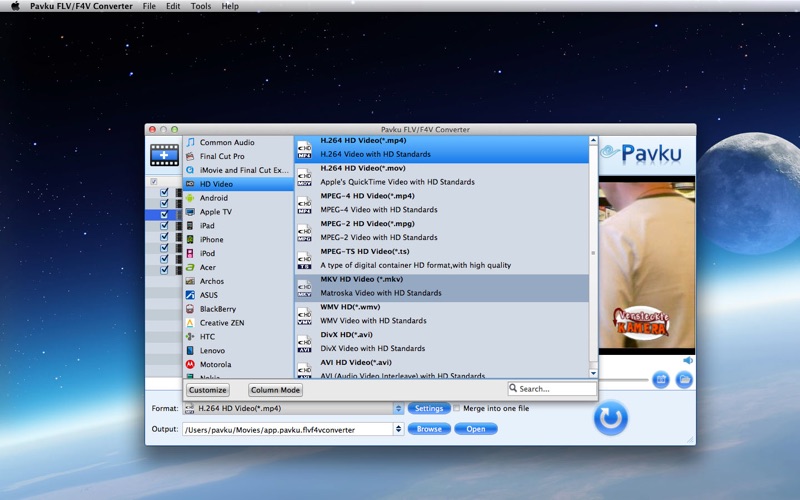Pick the iPod category
The height and width of the screenshot is (500, 800).
click(x=238, y=253)
